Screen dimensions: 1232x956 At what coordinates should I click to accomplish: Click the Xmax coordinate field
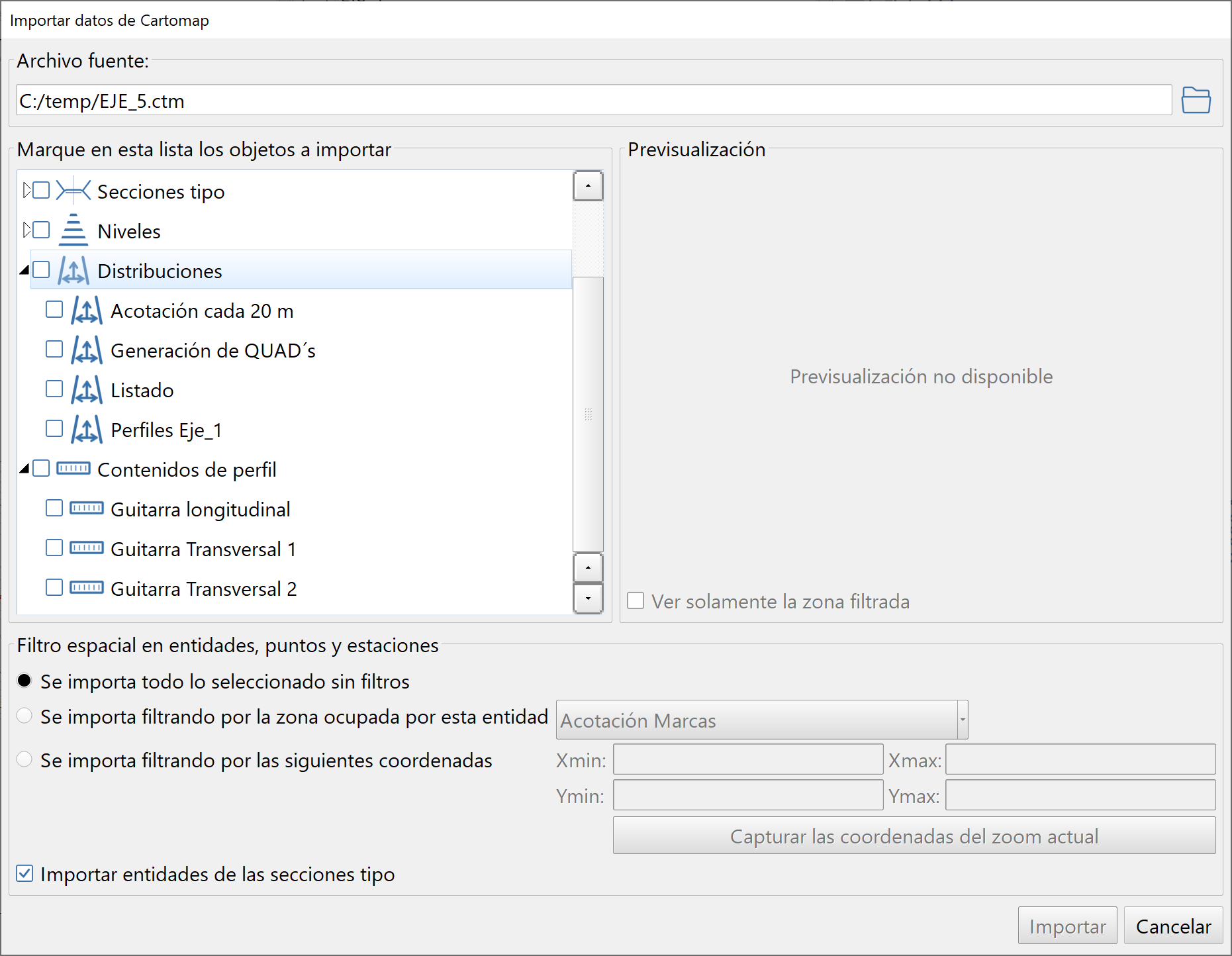(x=1080, y=759)
